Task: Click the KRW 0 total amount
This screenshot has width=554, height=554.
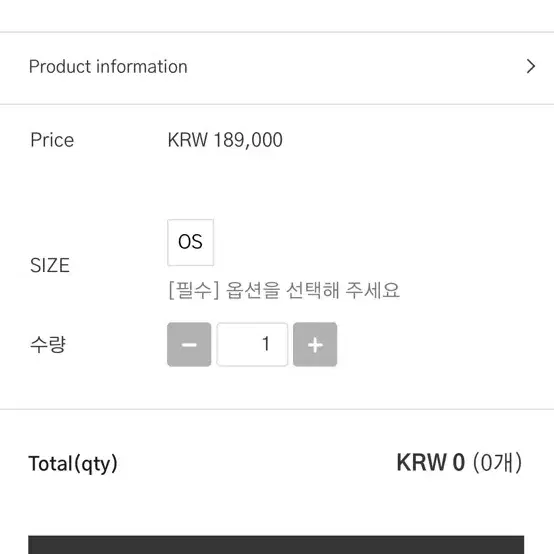Action: coord(430,462)
